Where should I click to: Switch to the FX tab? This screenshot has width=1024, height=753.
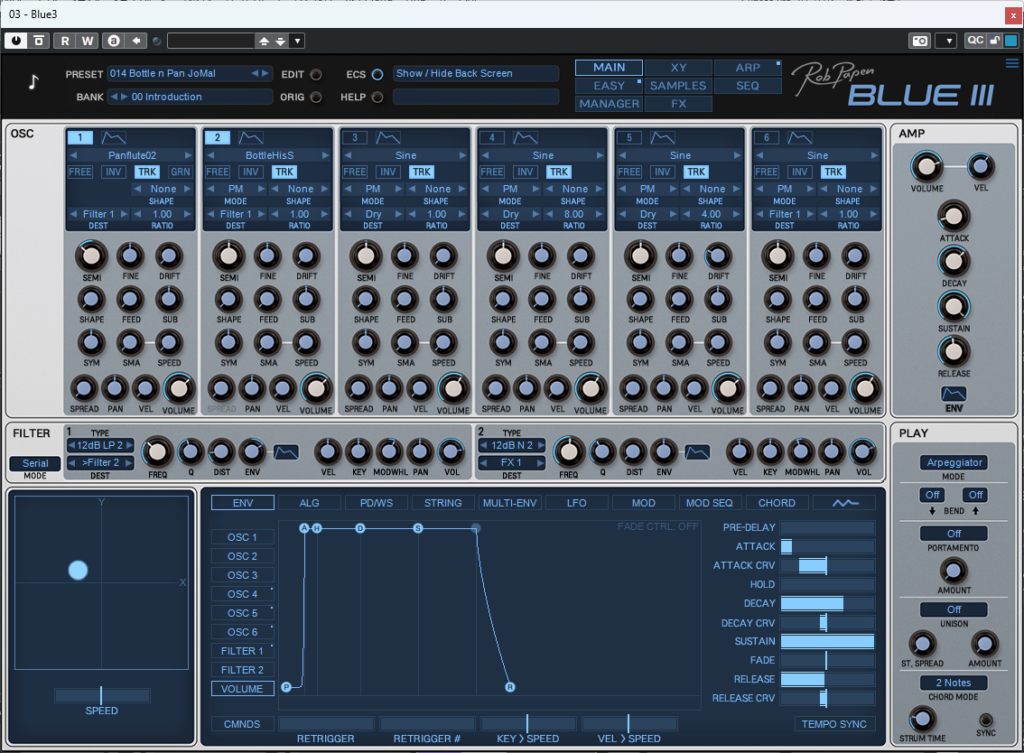tap(678, 103)
